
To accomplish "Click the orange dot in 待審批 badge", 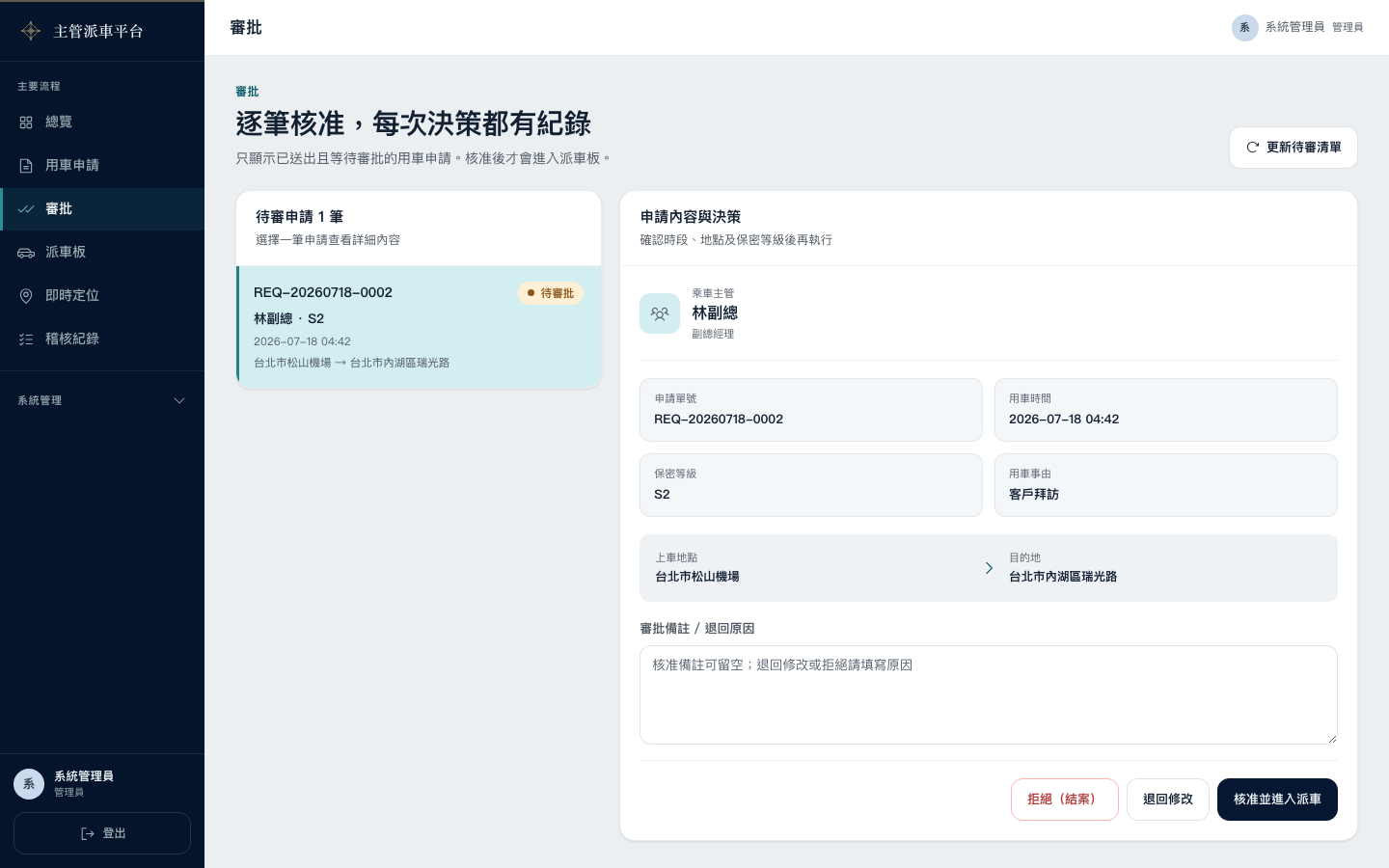I will coord(531,293).
